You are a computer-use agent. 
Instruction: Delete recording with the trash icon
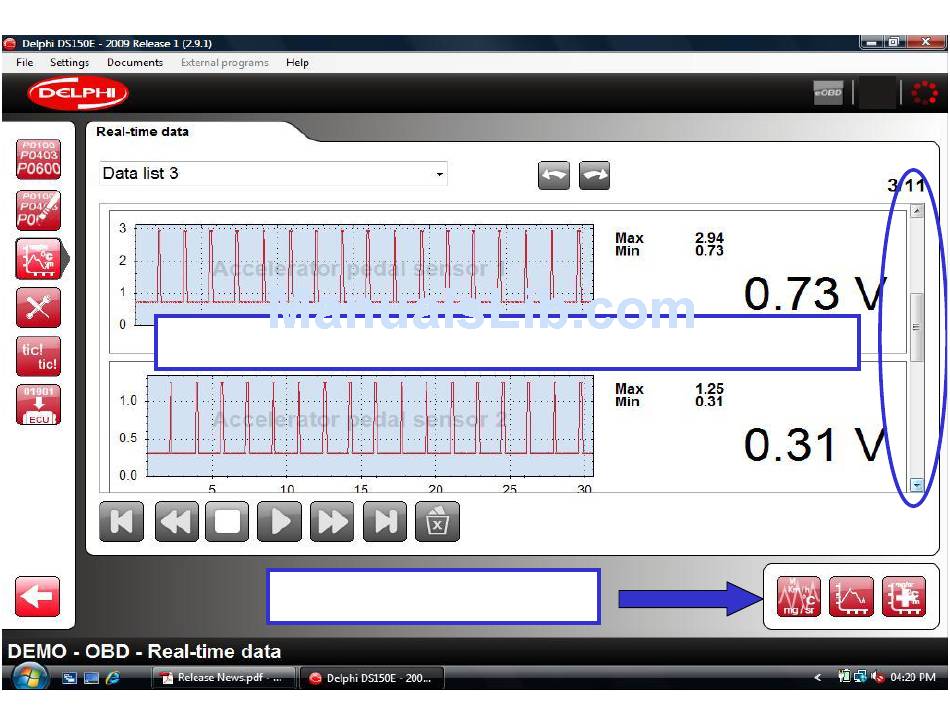pos(437,521)
